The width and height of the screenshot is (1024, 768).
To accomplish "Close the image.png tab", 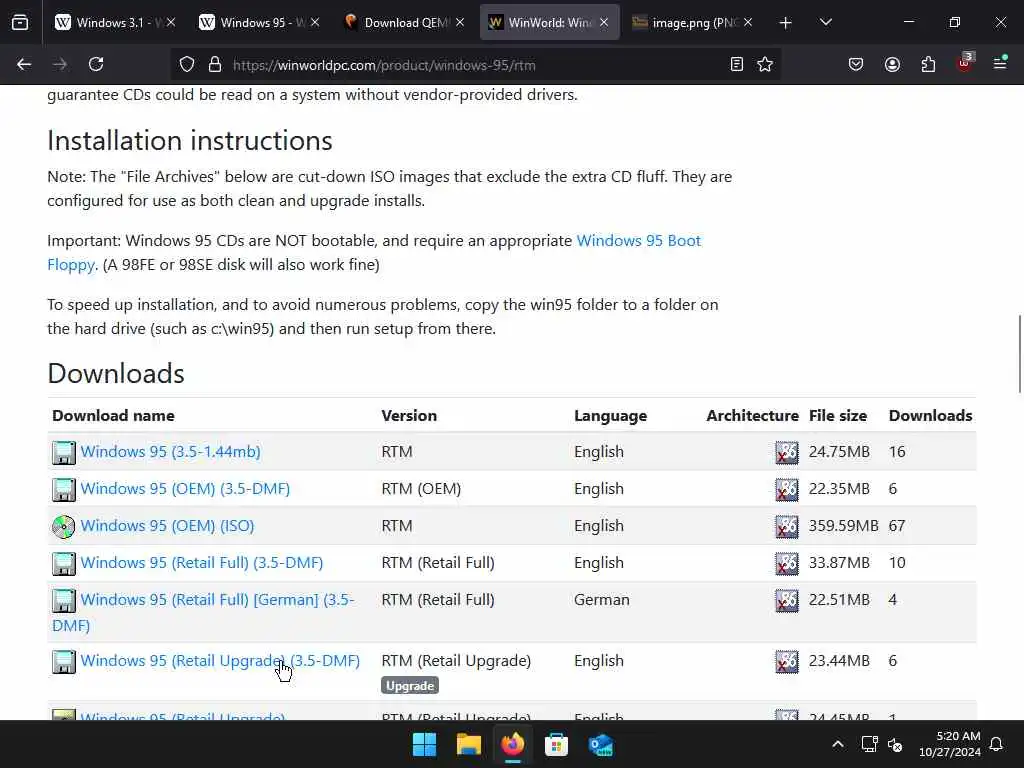I will [x=748, y=22].
